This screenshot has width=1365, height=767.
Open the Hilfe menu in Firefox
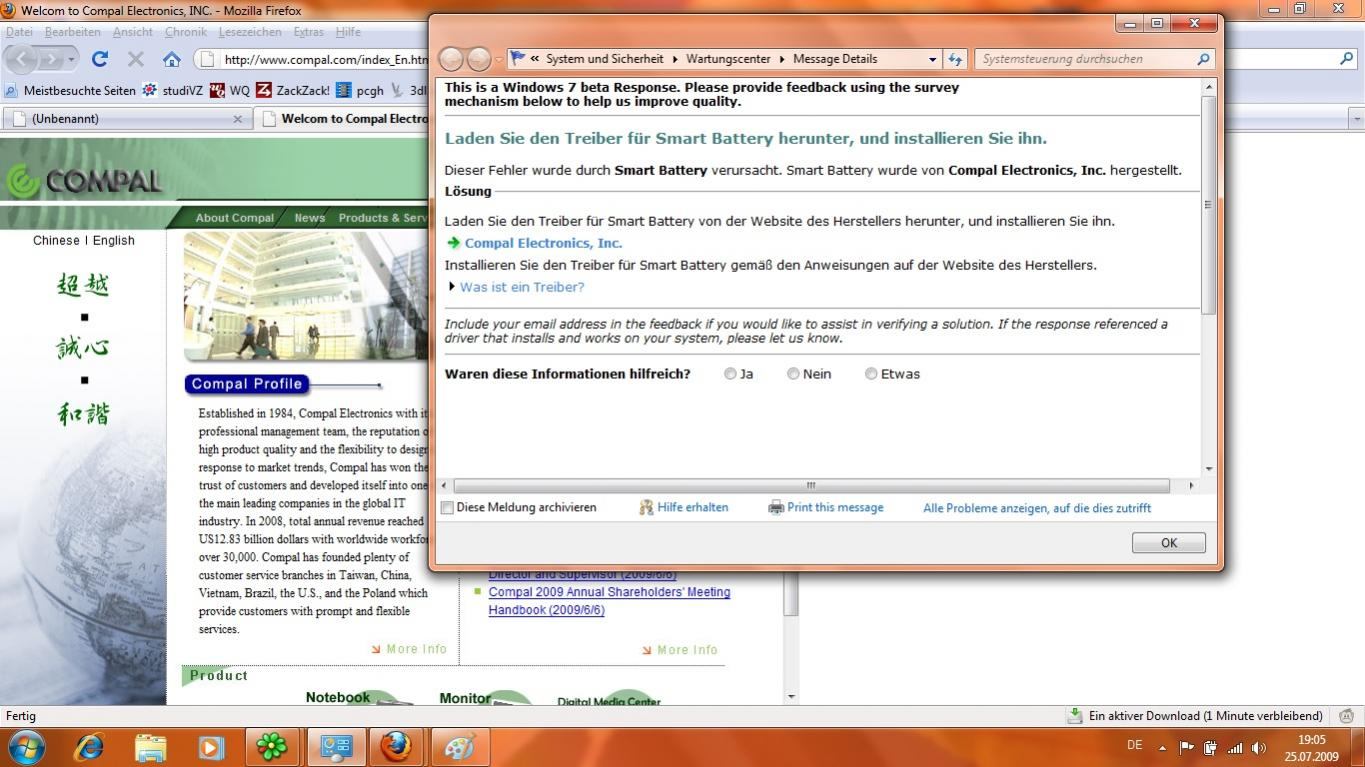pos(348,32)
